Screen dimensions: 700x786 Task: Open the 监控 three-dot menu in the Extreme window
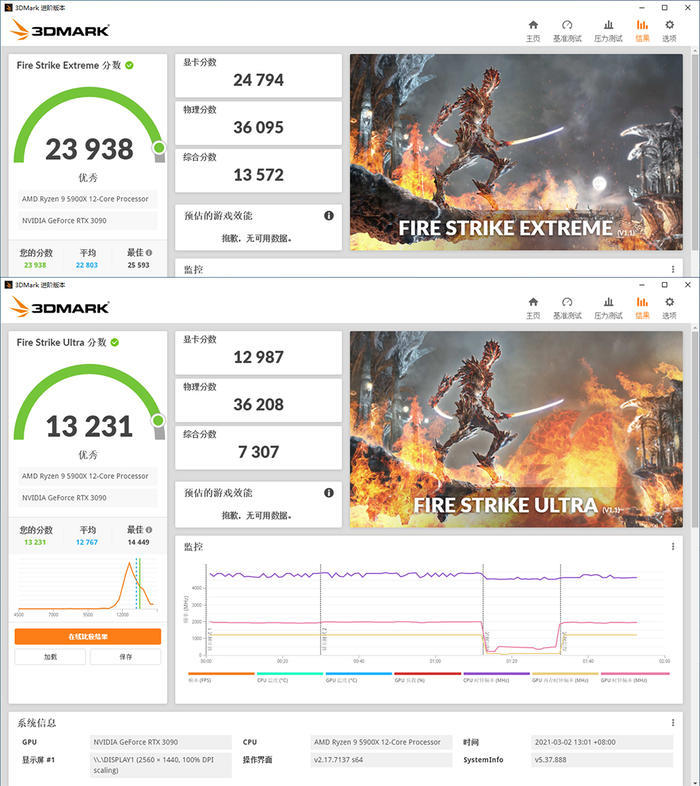[673, 269]
